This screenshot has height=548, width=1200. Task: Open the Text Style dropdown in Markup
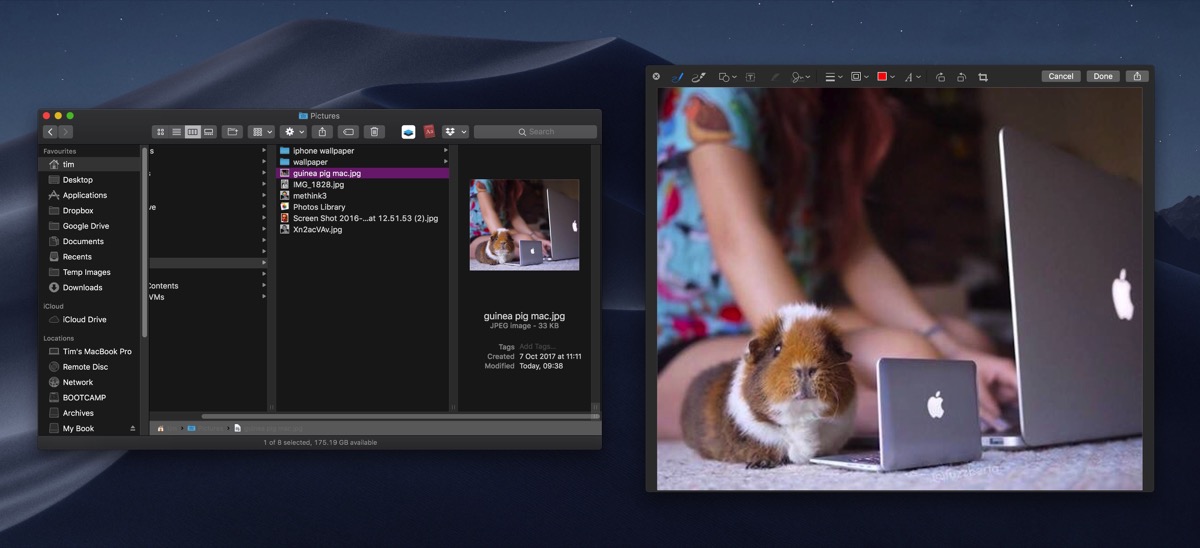click(912, 77)
